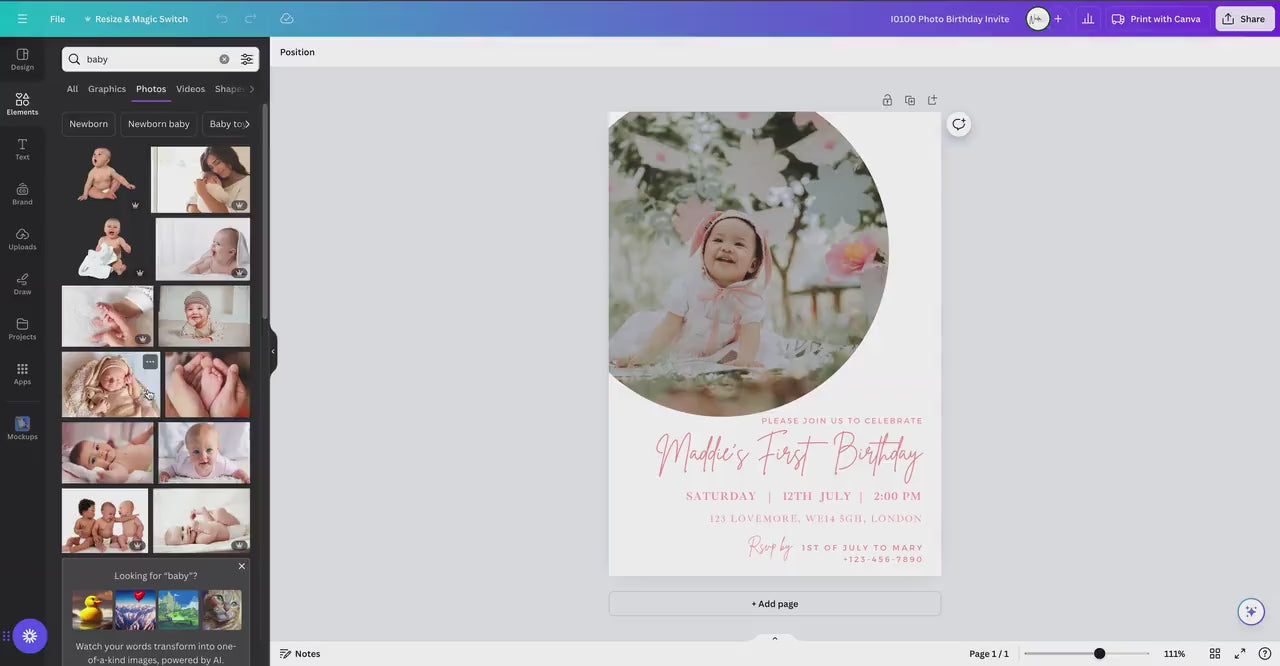This screenshot has height=666, width=1280.
Task: Add a collaborator with the plus icon
Action: point(1058,19)
